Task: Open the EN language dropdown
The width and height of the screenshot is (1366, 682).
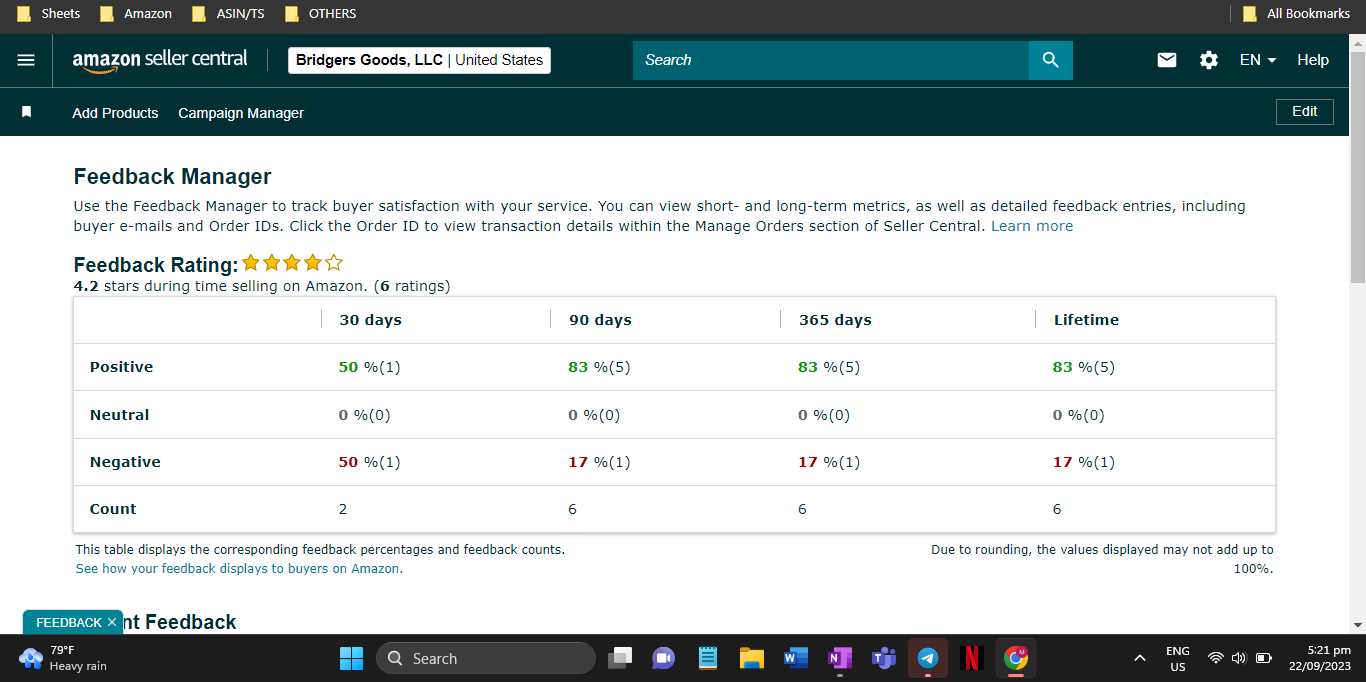Action: 1258,60
